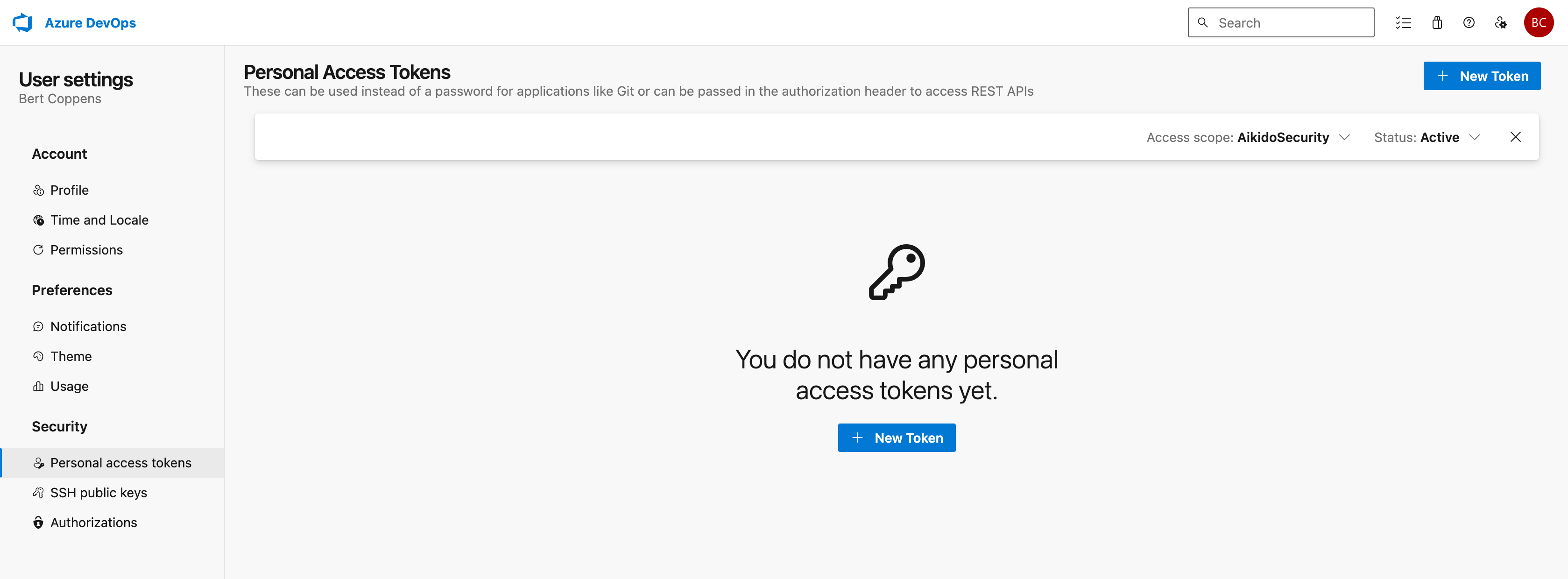Open Notifications preferences
Screen dimensions: 1568x579
point(113,326)
